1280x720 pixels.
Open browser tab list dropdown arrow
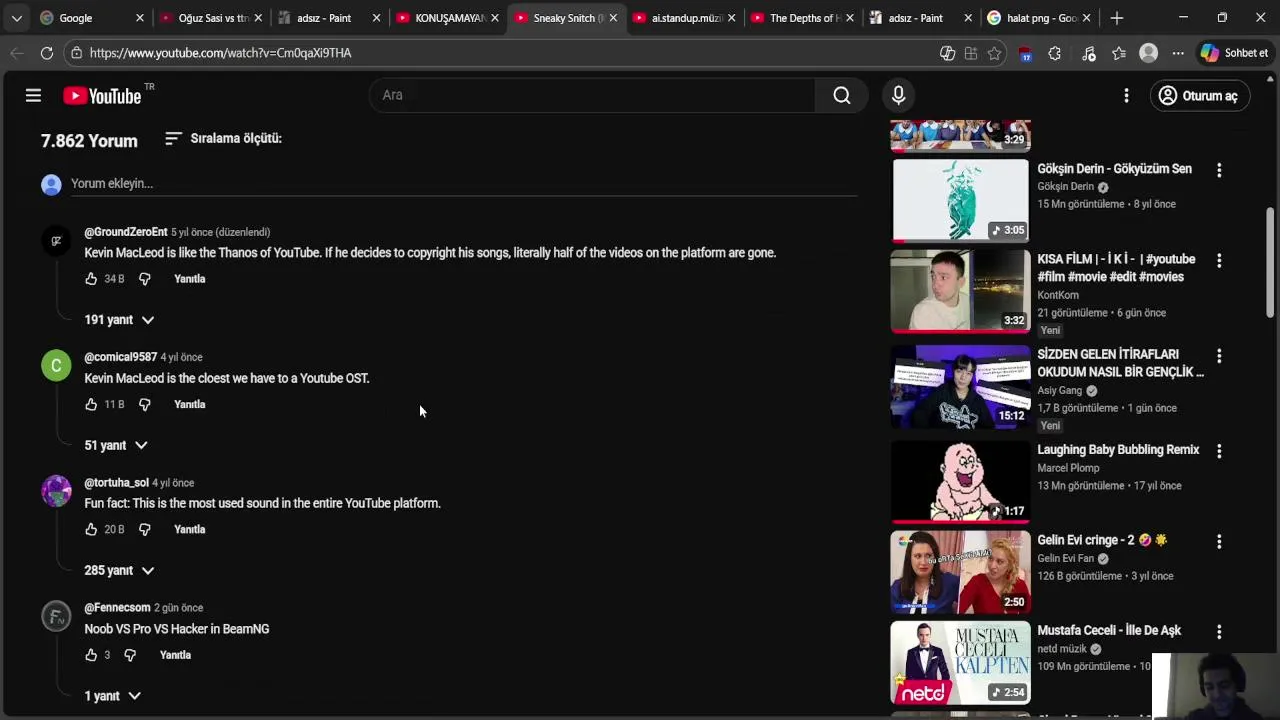pos(16,18)
